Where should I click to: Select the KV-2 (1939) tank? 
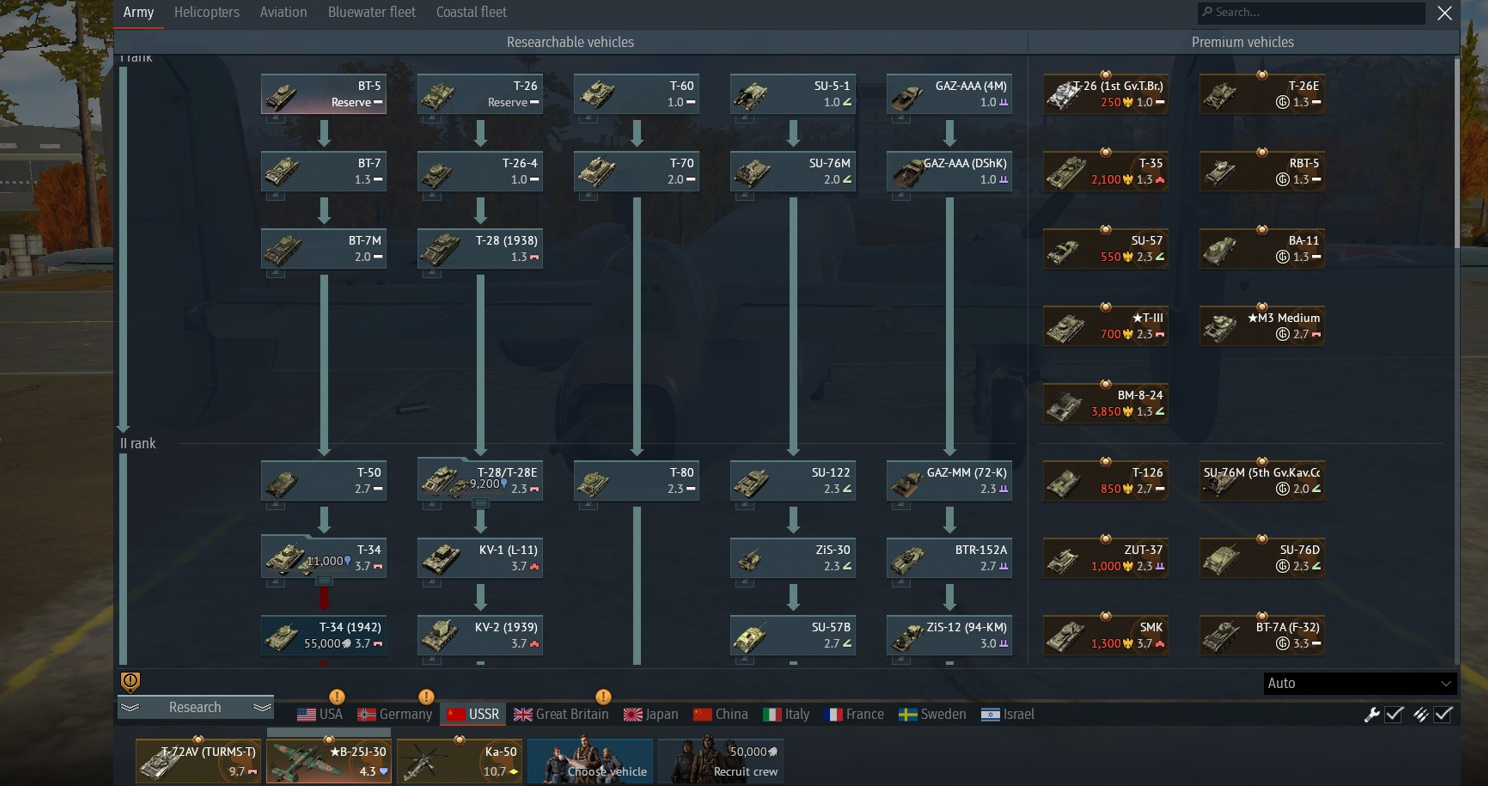480,635
